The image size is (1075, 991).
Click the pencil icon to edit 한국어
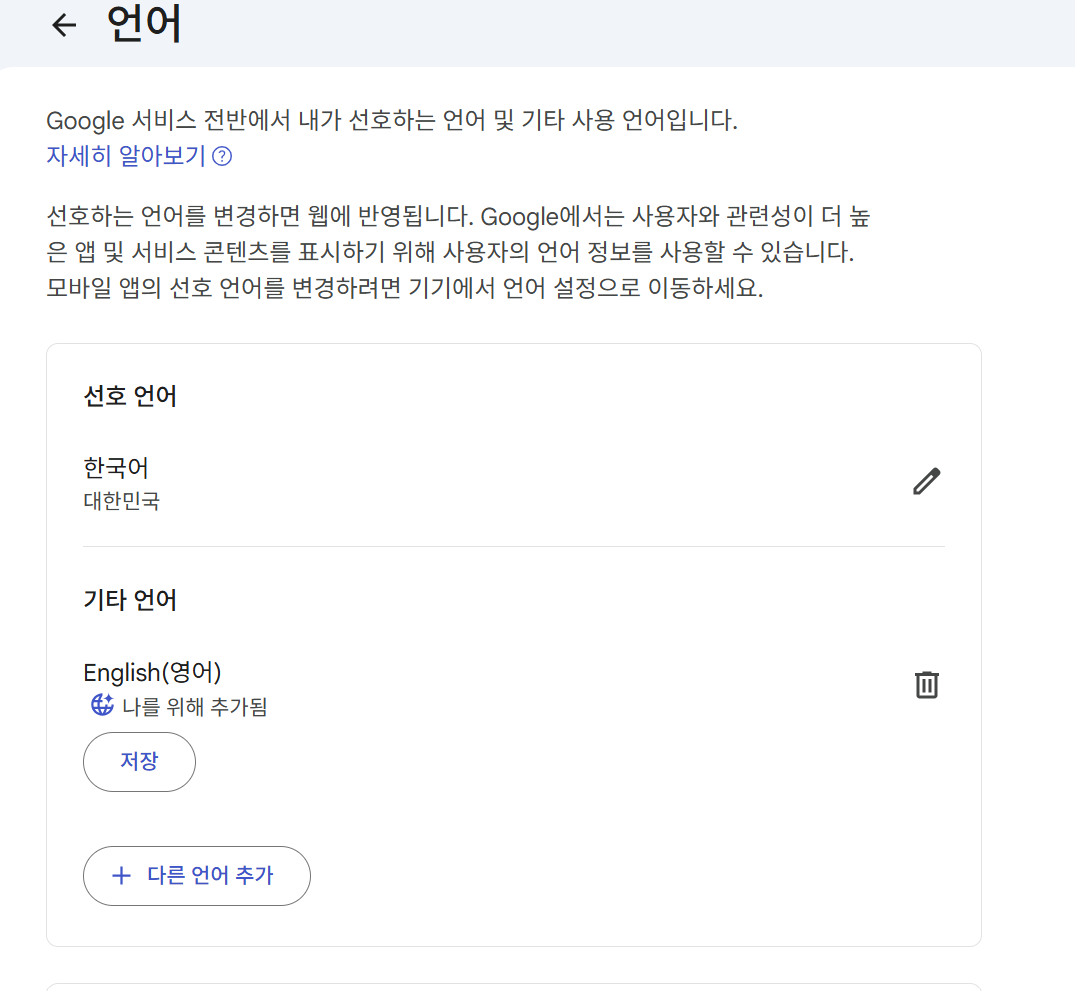click(927, 481)
